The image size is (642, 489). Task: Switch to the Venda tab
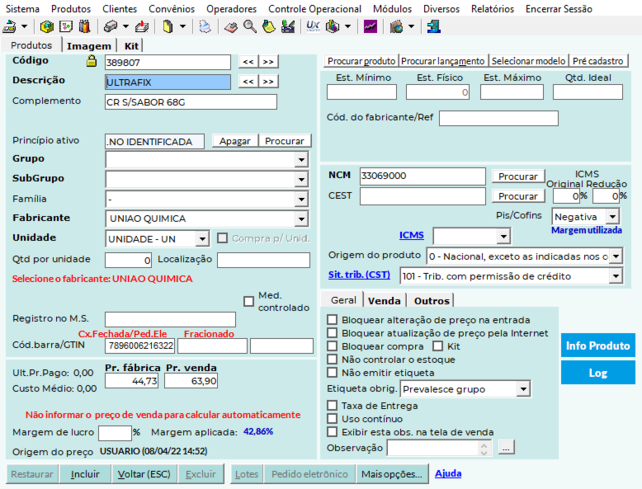384,301
